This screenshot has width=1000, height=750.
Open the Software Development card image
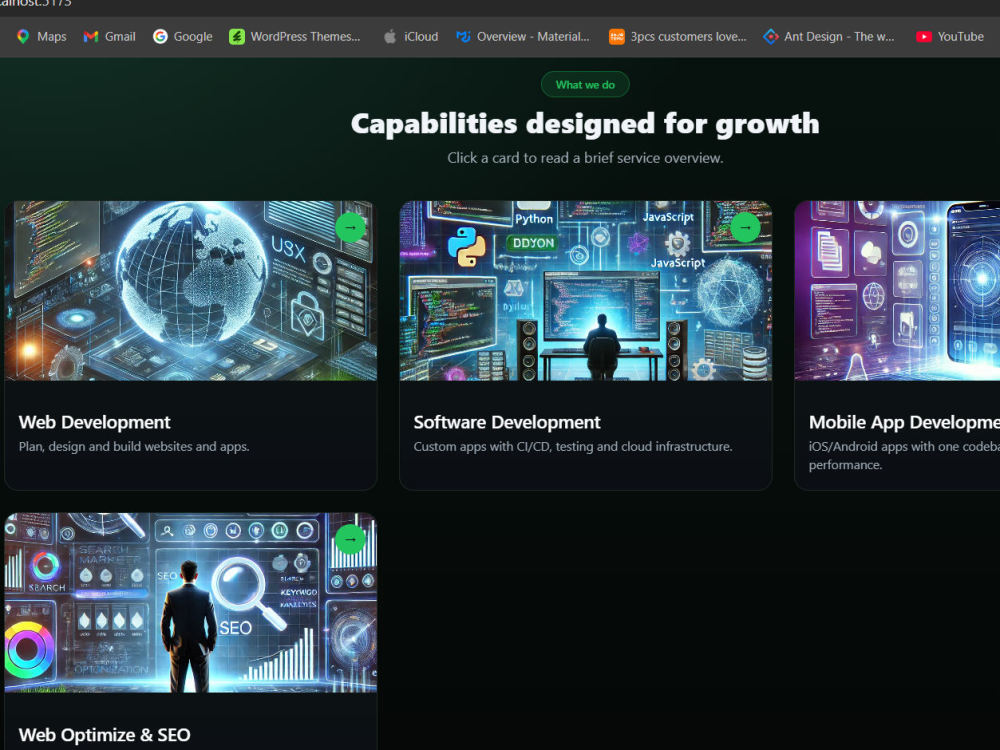585,291
